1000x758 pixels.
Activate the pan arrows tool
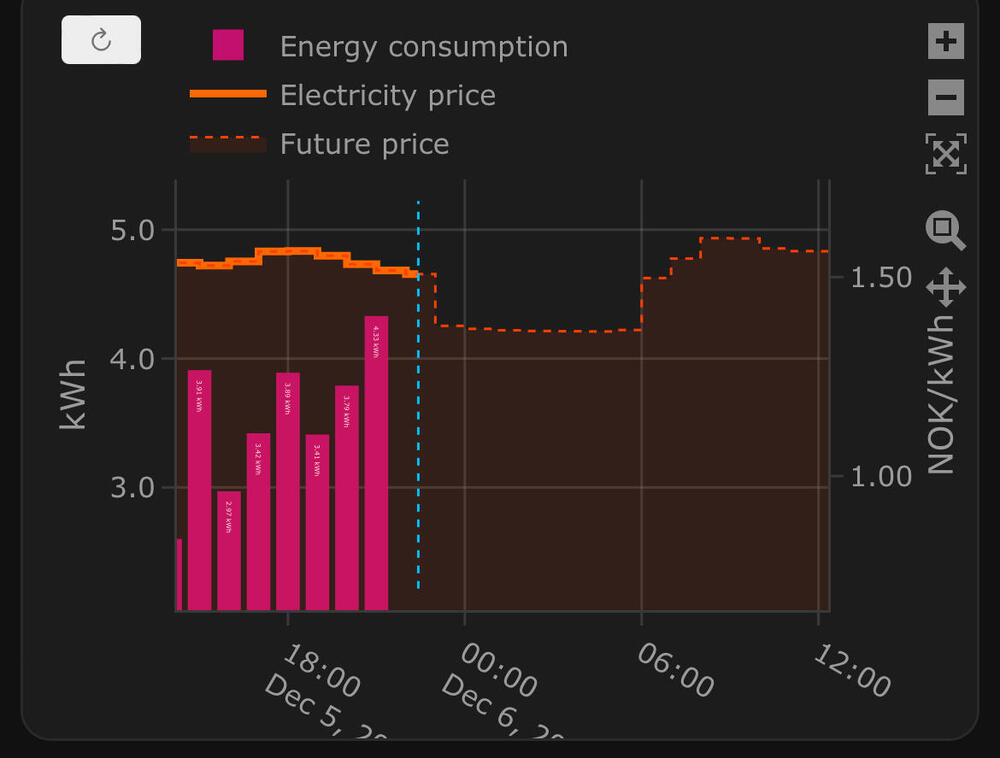pyautogui.click(x=946, y=287)
